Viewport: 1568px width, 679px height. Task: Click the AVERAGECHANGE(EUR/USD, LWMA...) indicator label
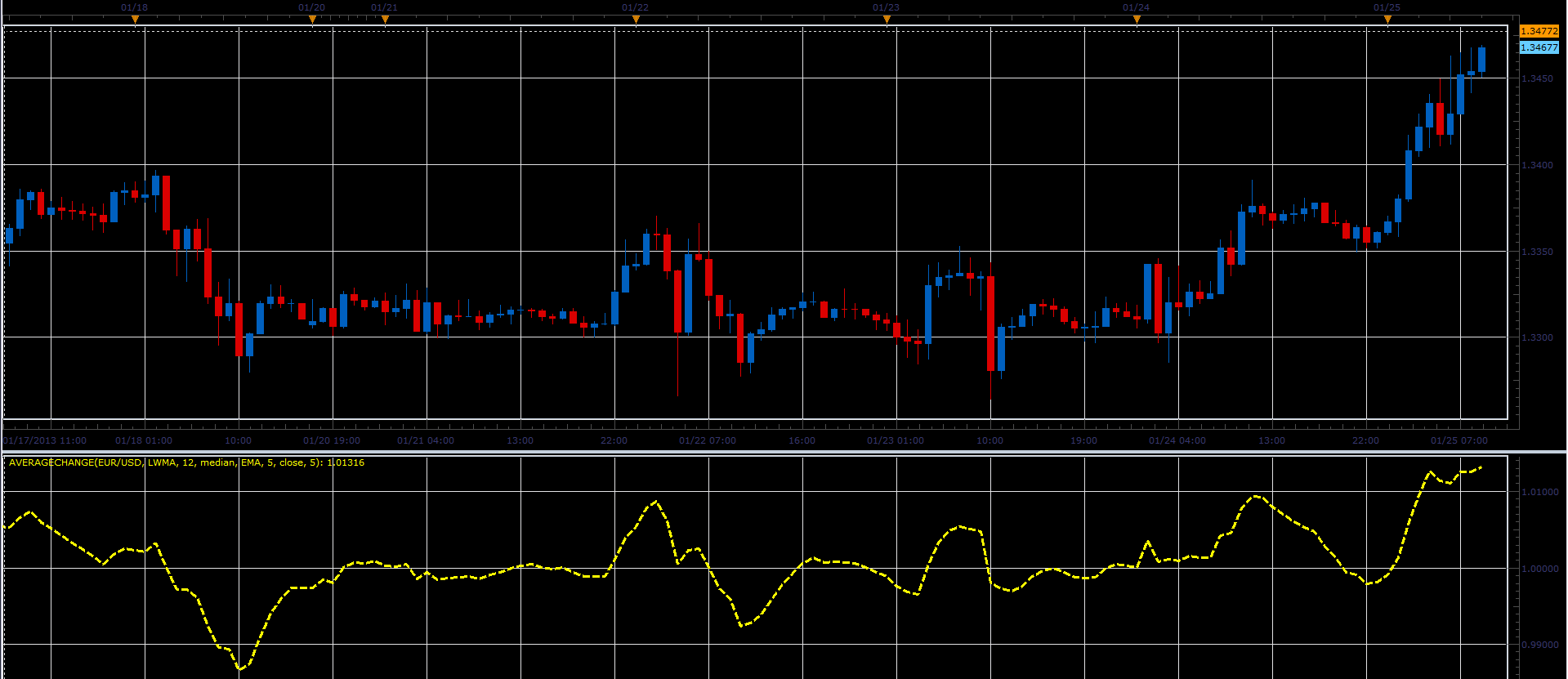tap(186, 462)
